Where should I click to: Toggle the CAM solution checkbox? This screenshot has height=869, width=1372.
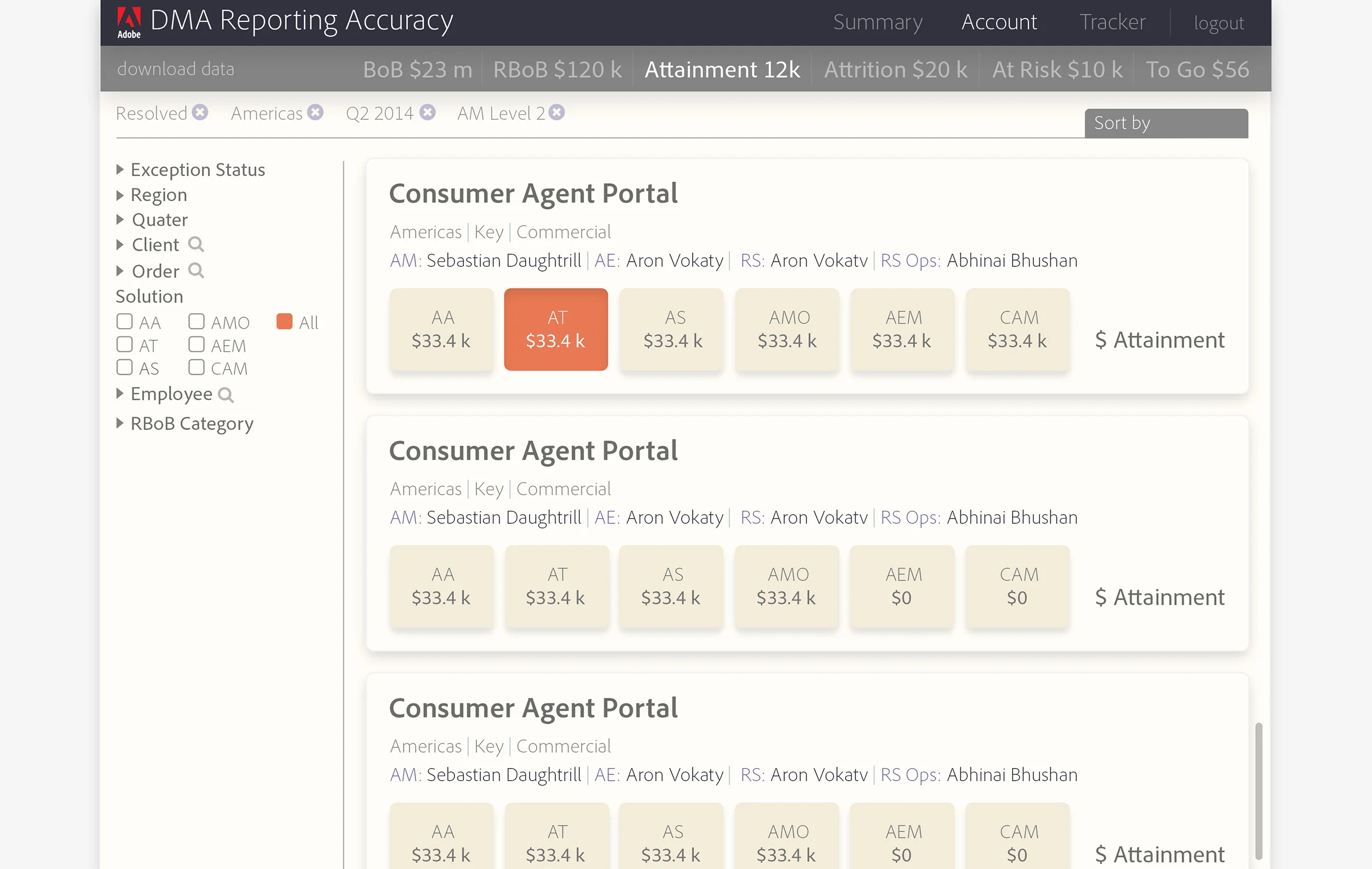(196, 368)
